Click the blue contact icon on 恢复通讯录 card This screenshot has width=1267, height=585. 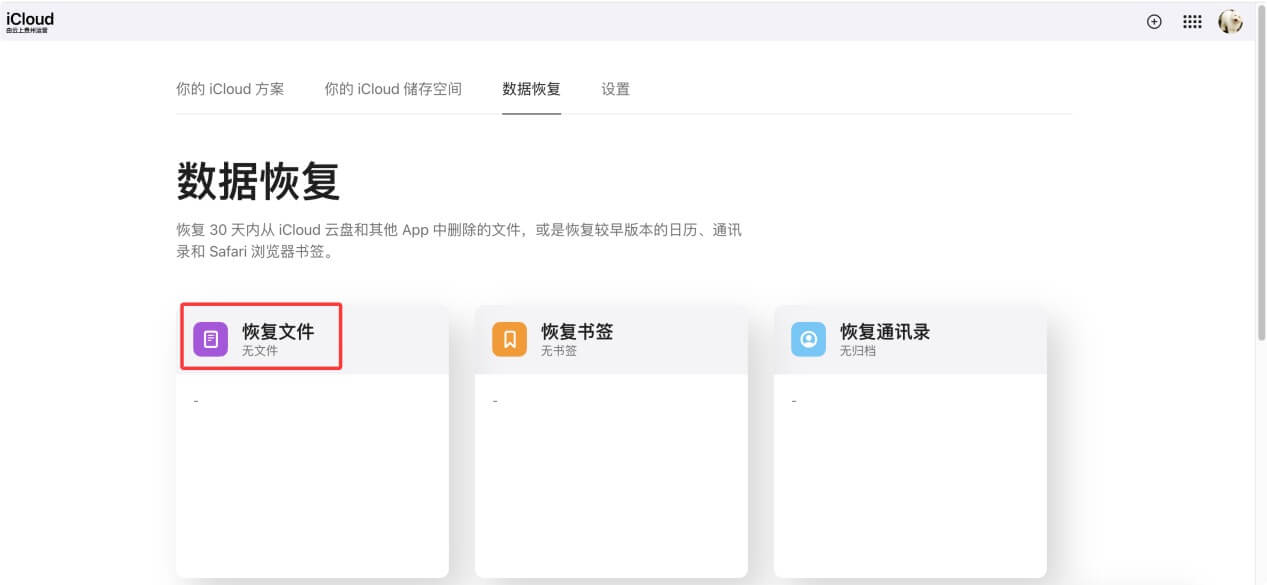[807, 339]
